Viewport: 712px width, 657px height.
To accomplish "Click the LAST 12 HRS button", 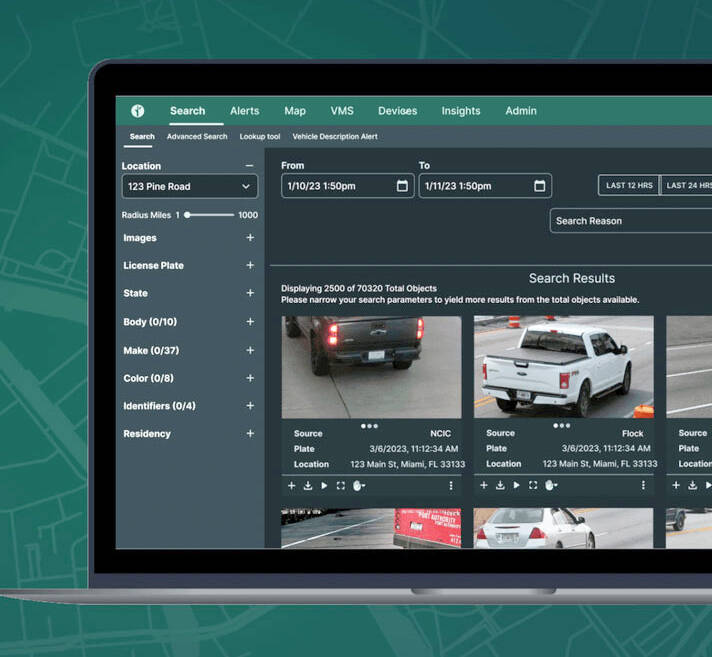I will (629, 186).
